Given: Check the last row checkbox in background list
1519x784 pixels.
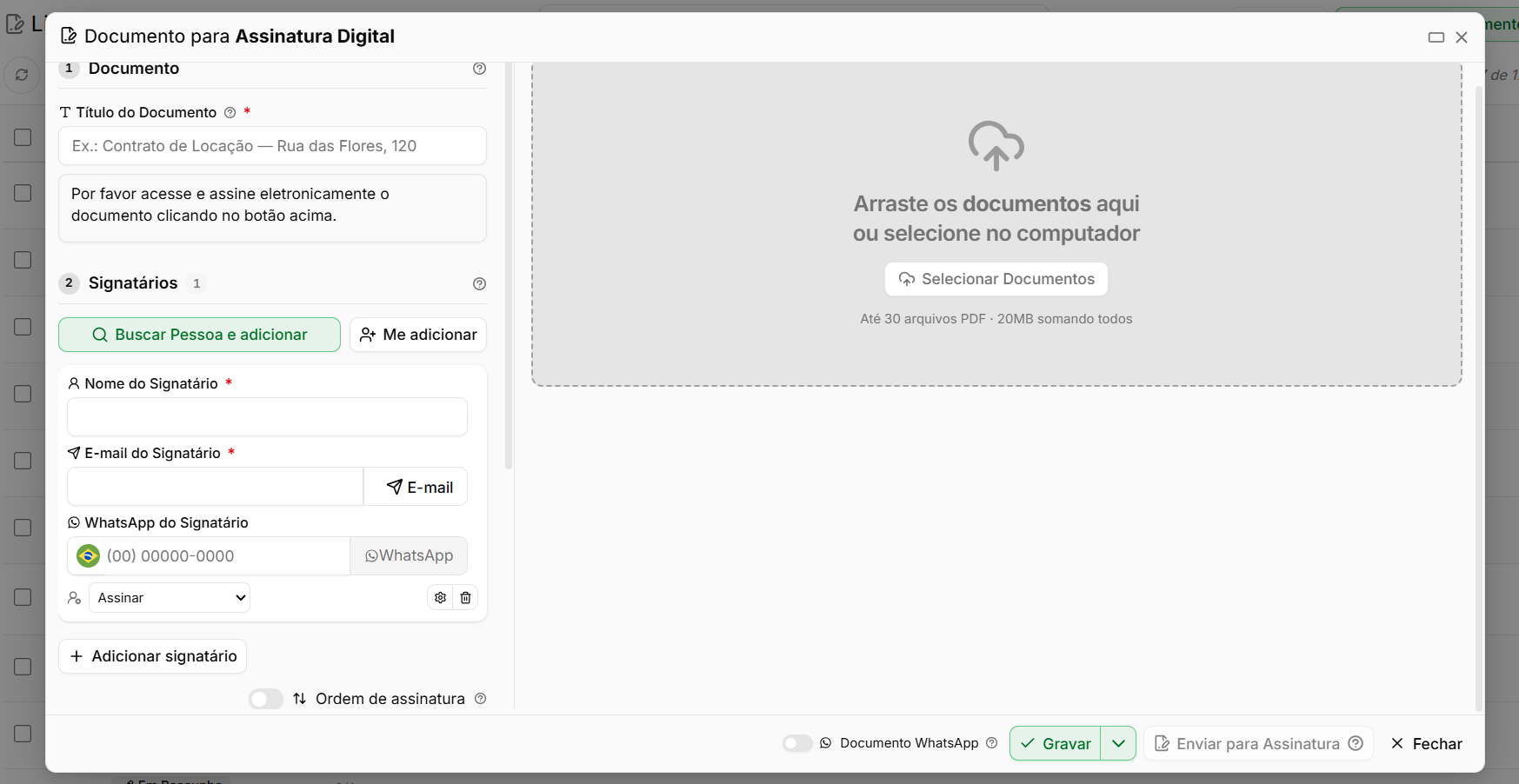Looking at the screenshot, I should tap(23, 734).
